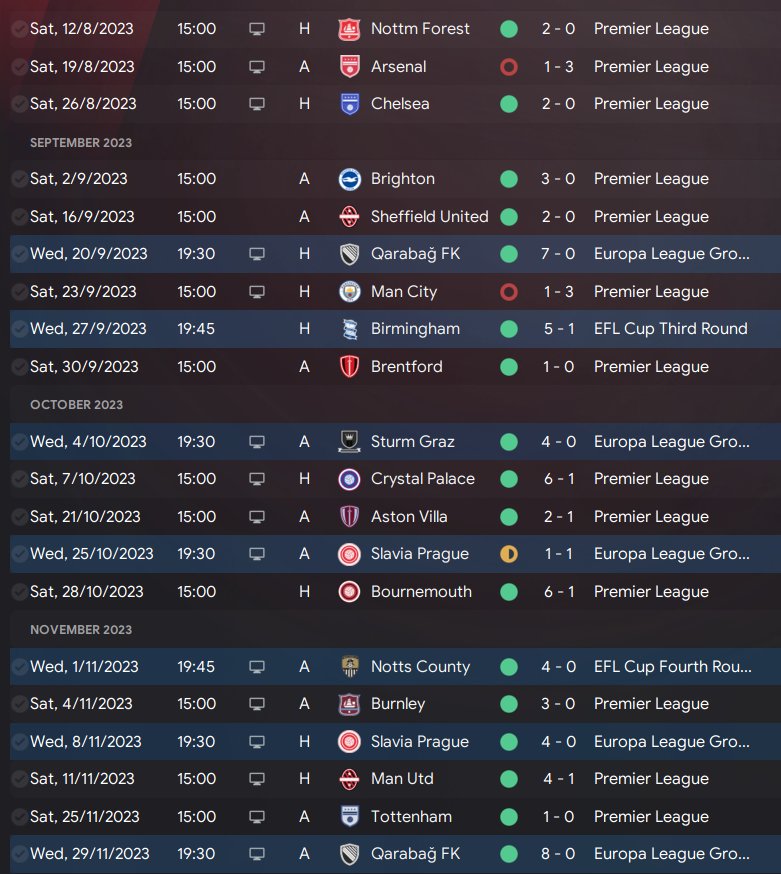Image resolution: width=781 pixels, height=874 pixels.
Task: Open the Bournemouth team link
Action: point(421,592)
